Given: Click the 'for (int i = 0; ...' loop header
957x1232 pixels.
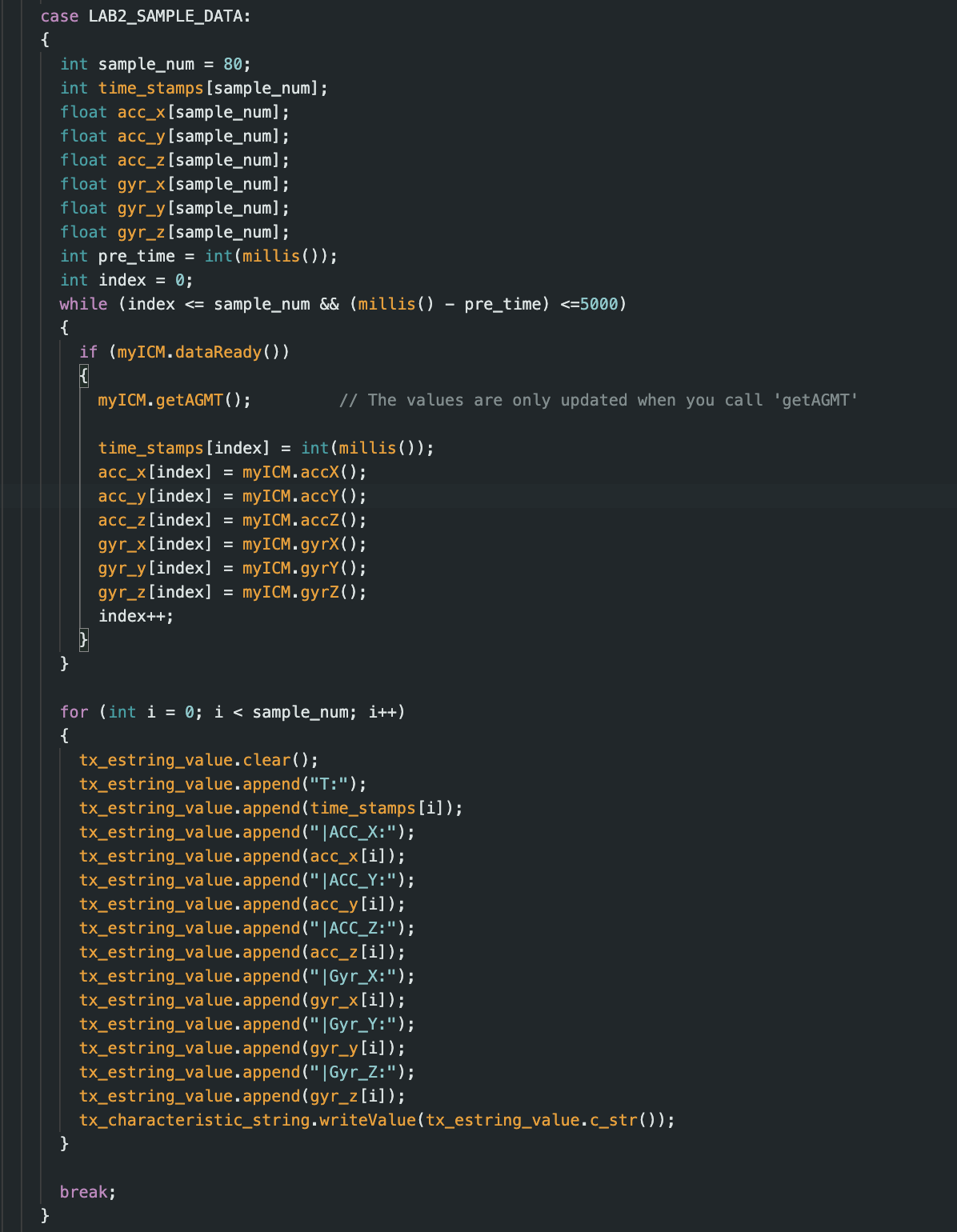Looking at the screenshot, I should 233,712.
